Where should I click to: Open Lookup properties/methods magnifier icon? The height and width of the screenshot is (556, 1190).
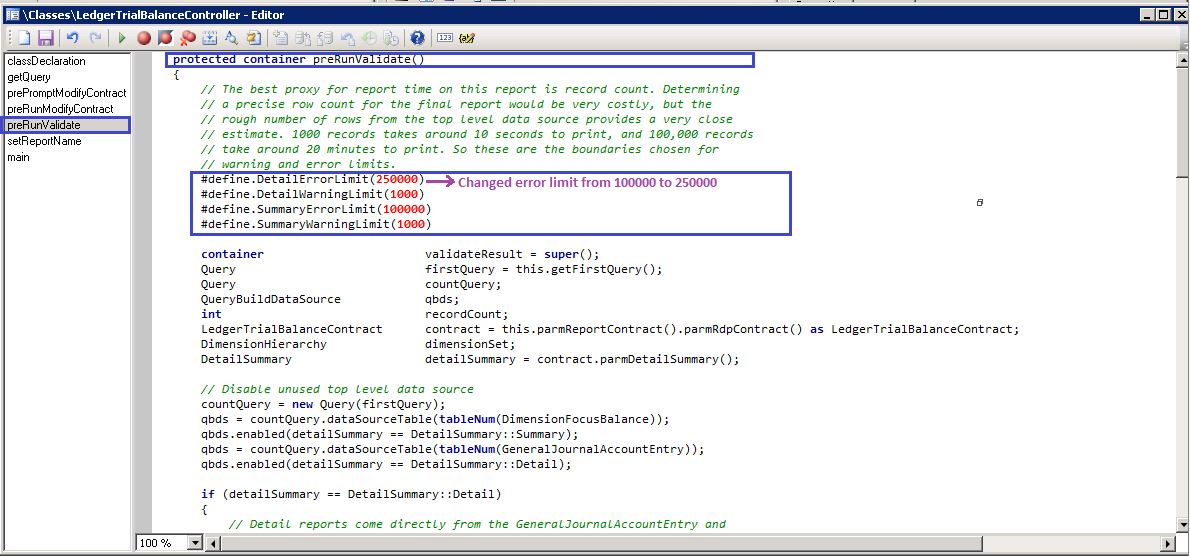pos(231,38)
